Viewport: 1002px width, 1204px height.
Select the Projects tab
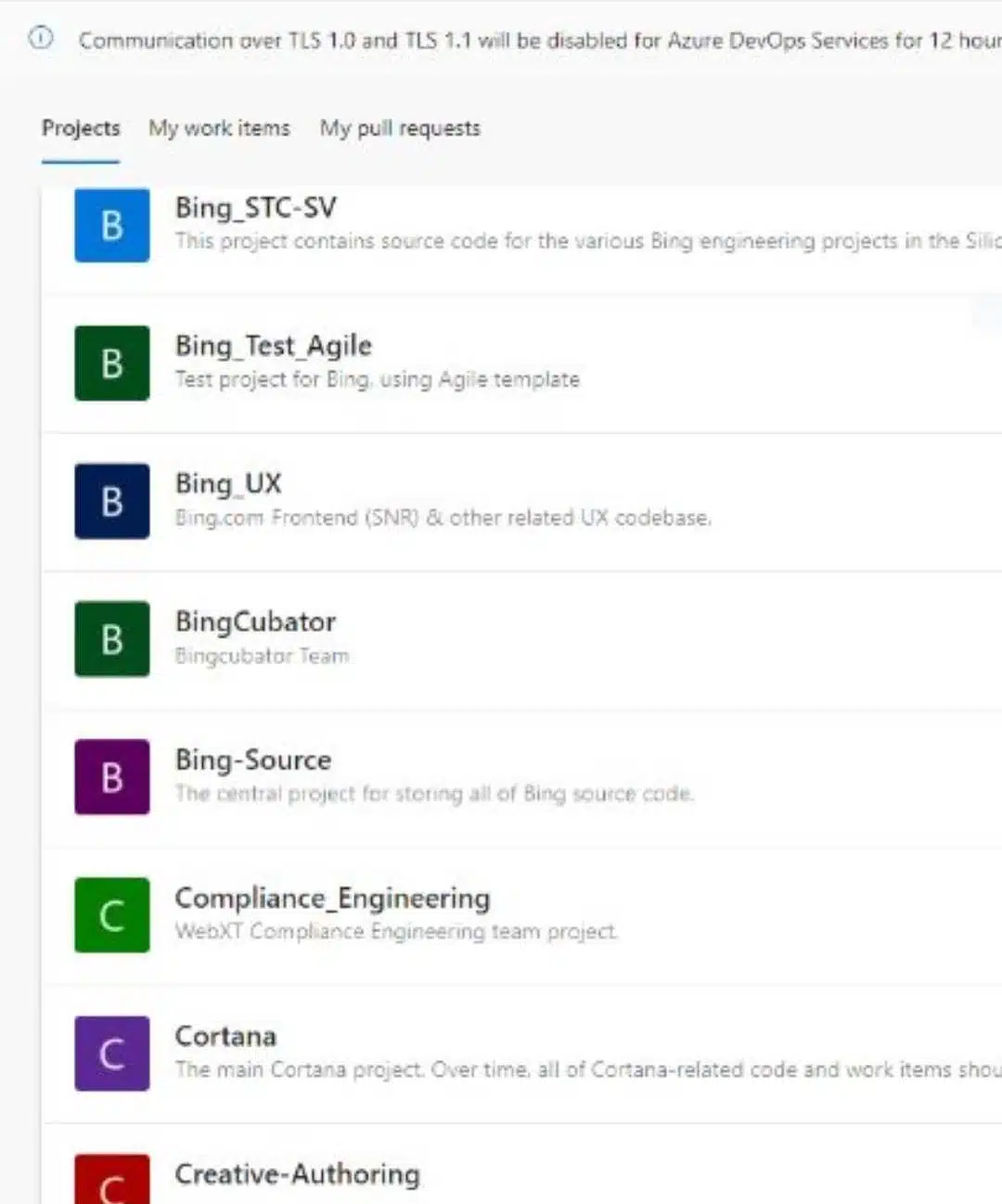tap(80, 128)
